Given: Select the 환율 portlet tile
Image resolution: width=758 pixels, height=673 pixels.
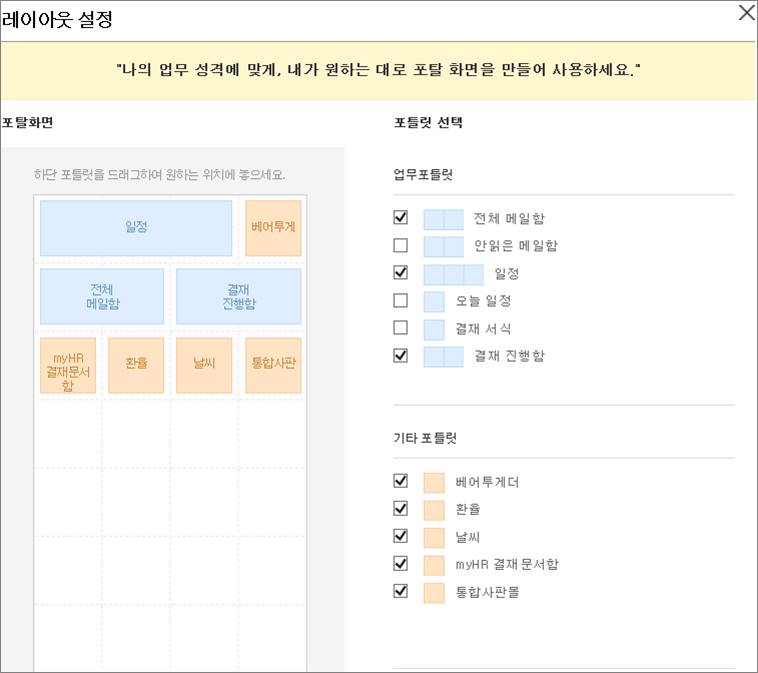Looking at the screenshot, I should (136, 366).
